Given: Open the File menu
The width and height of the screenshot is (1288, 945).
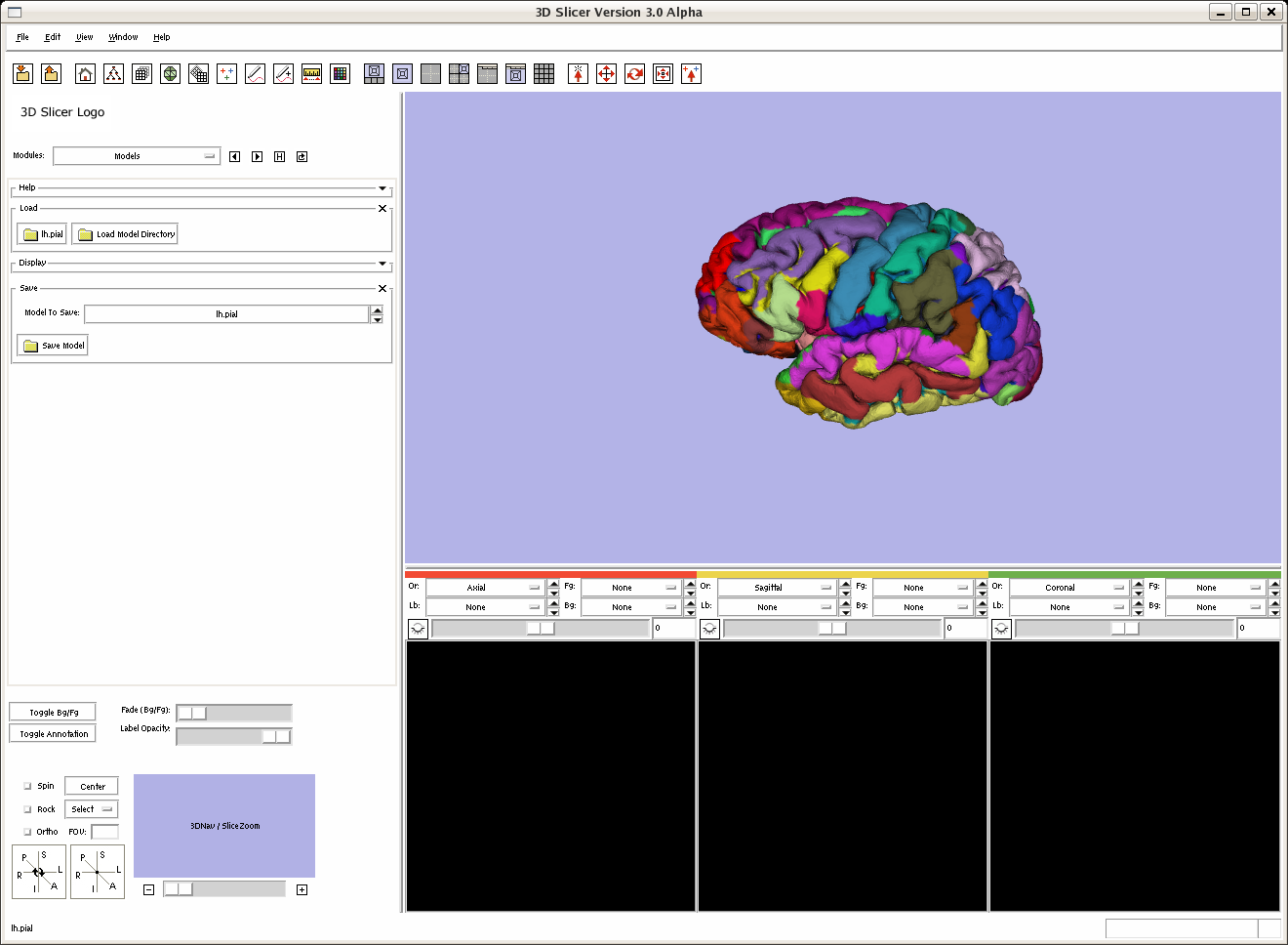Looking at the screenshot, I should (x=22, y=37).
